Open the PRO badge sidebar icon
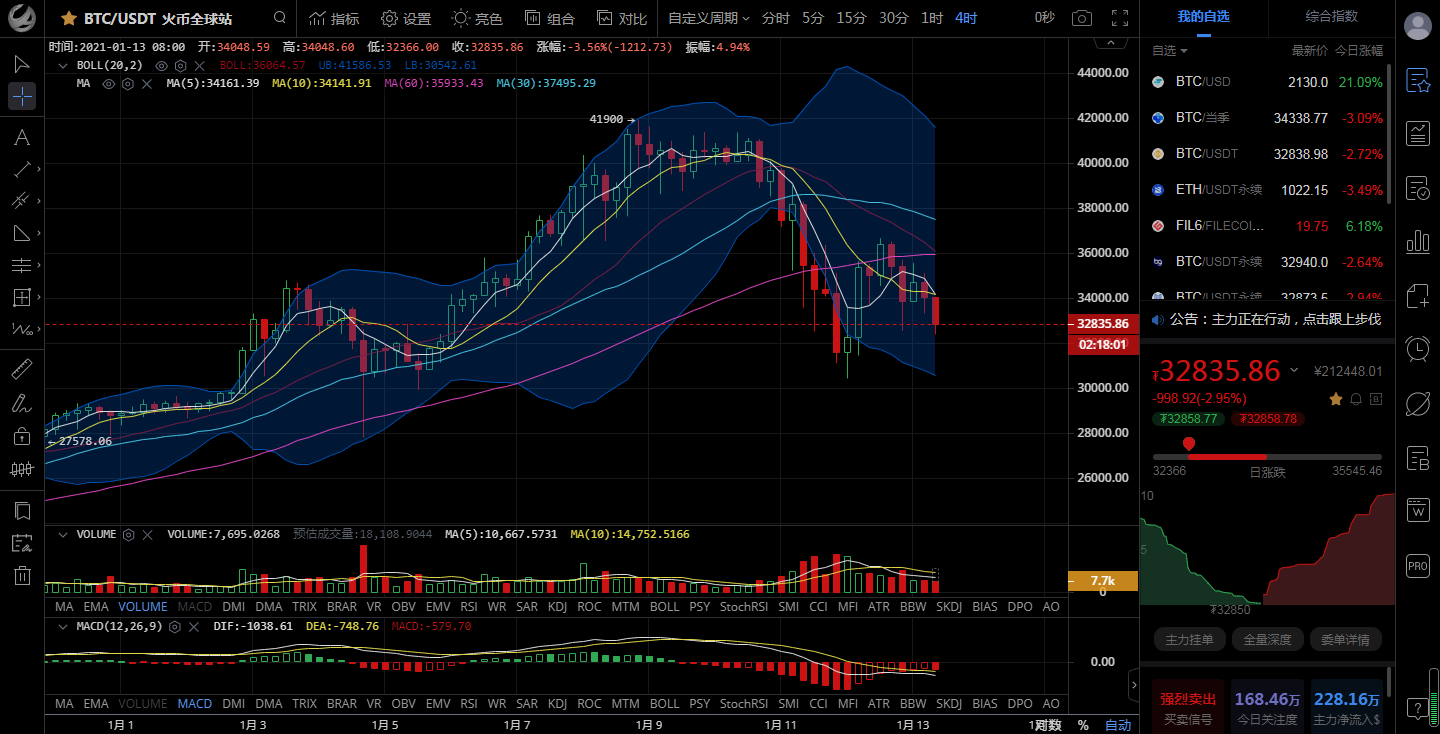The height and width of the screenshot is (734, 1440). pos(1417,565)
